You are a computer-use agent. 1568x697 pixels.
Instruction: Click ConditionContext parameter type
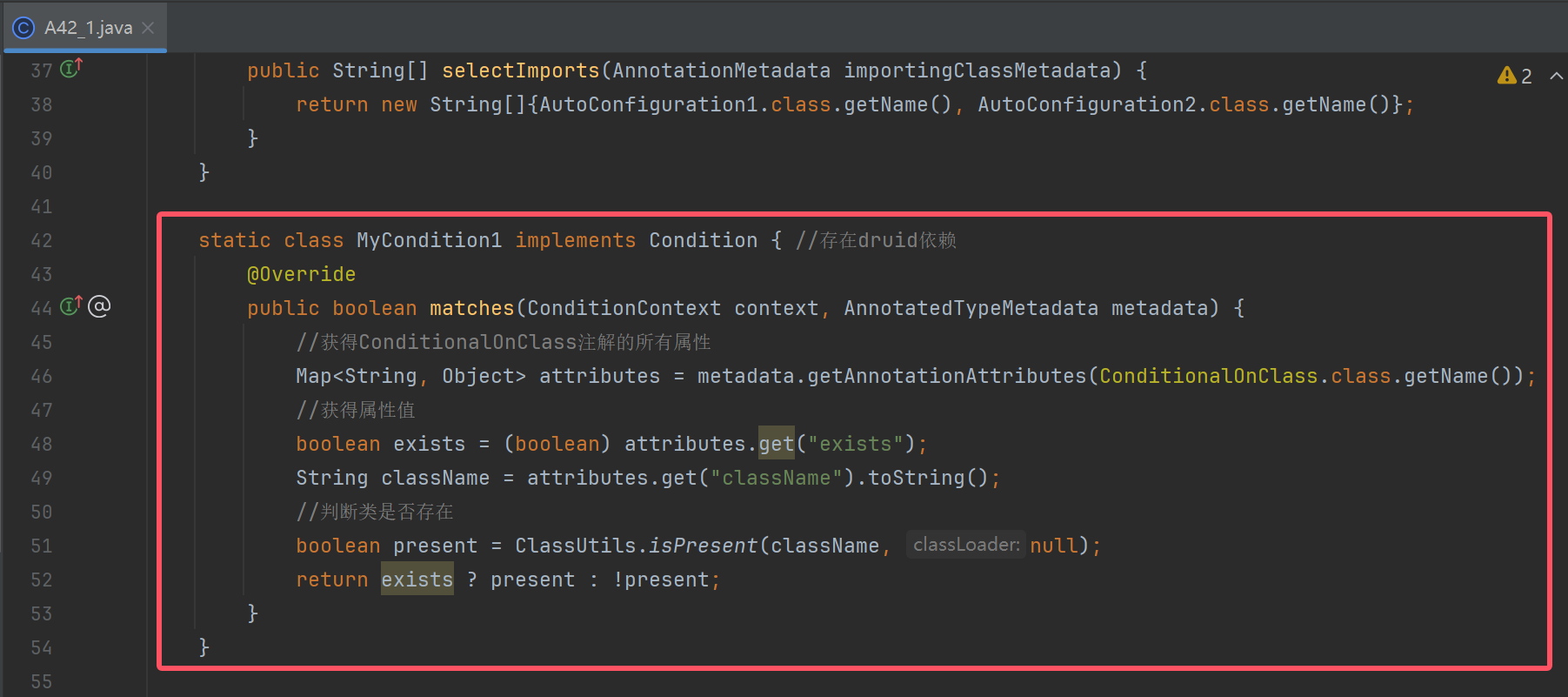click(x=624, y=308)
